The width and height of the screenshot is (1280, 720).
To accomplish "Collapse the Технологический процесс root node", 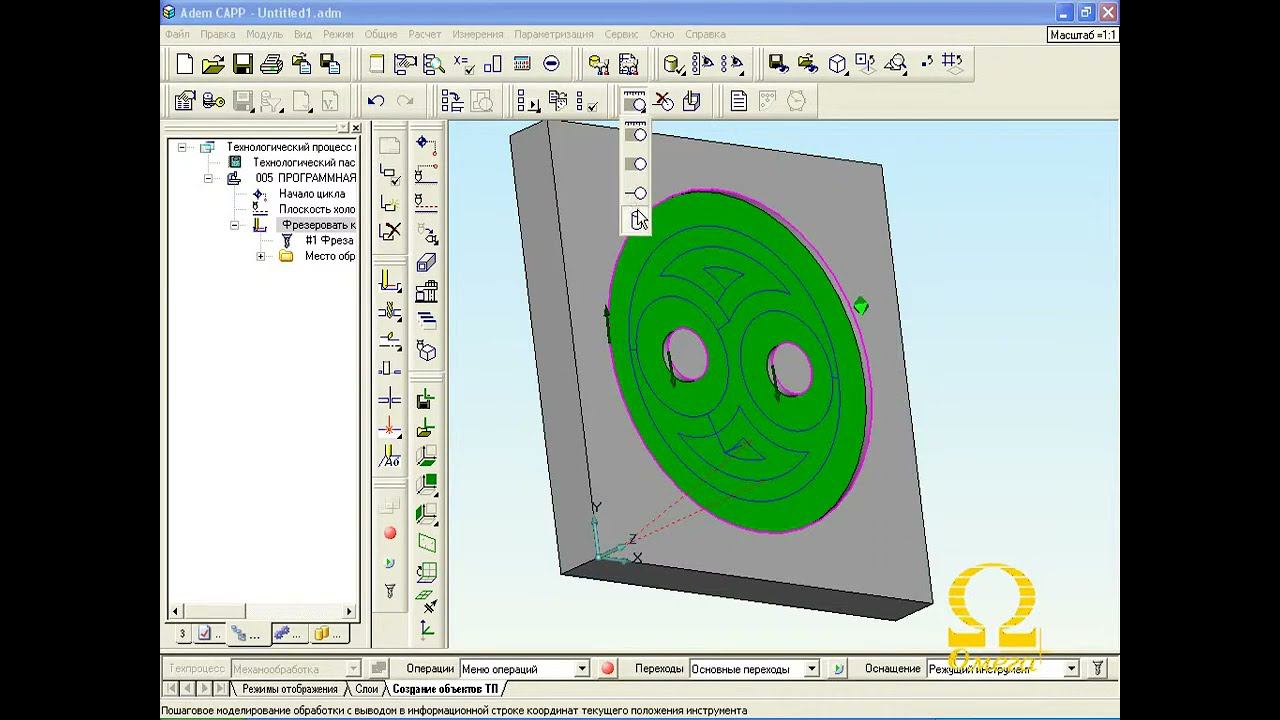I will (182, 147).
